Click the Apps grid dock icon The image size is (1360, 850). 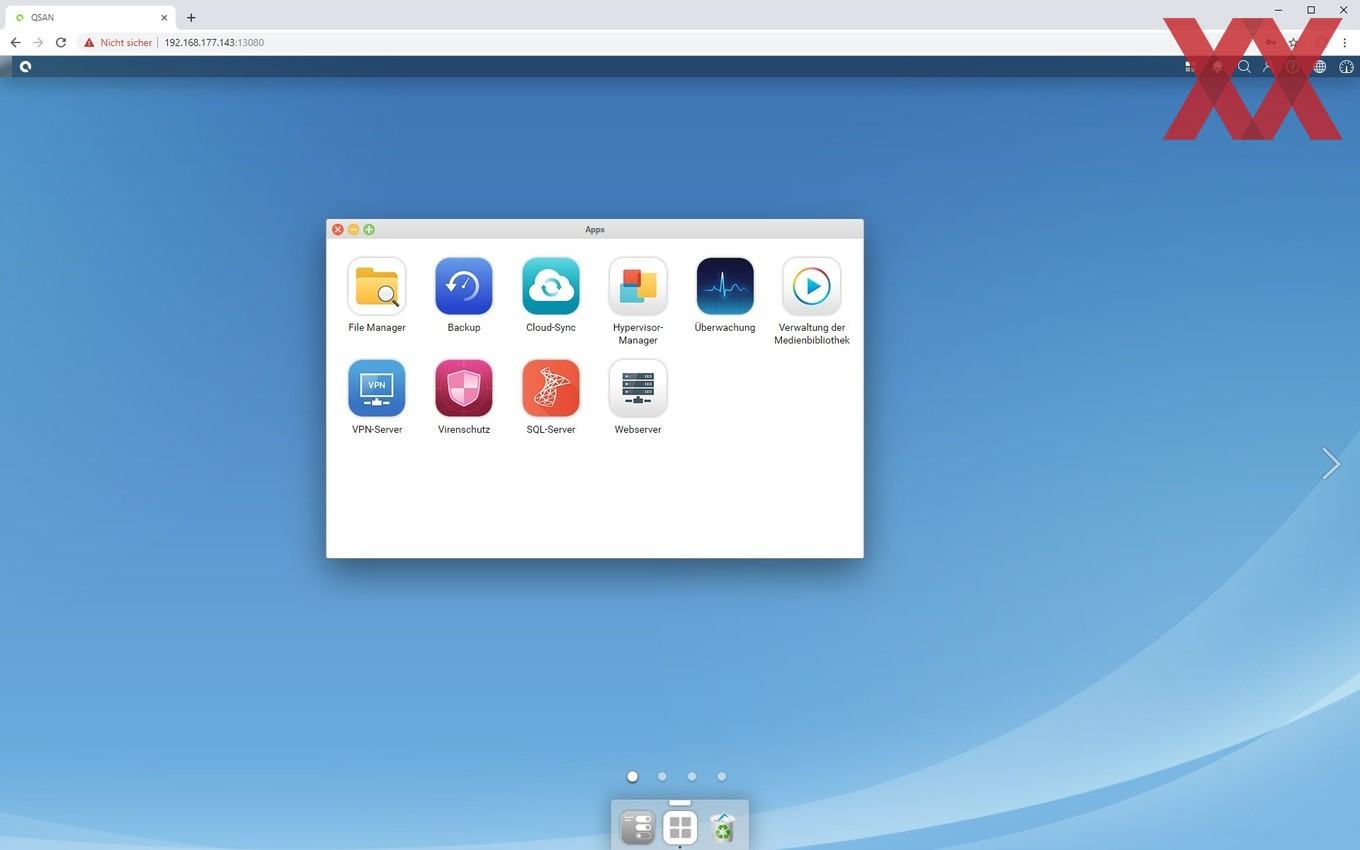[680, 828]
